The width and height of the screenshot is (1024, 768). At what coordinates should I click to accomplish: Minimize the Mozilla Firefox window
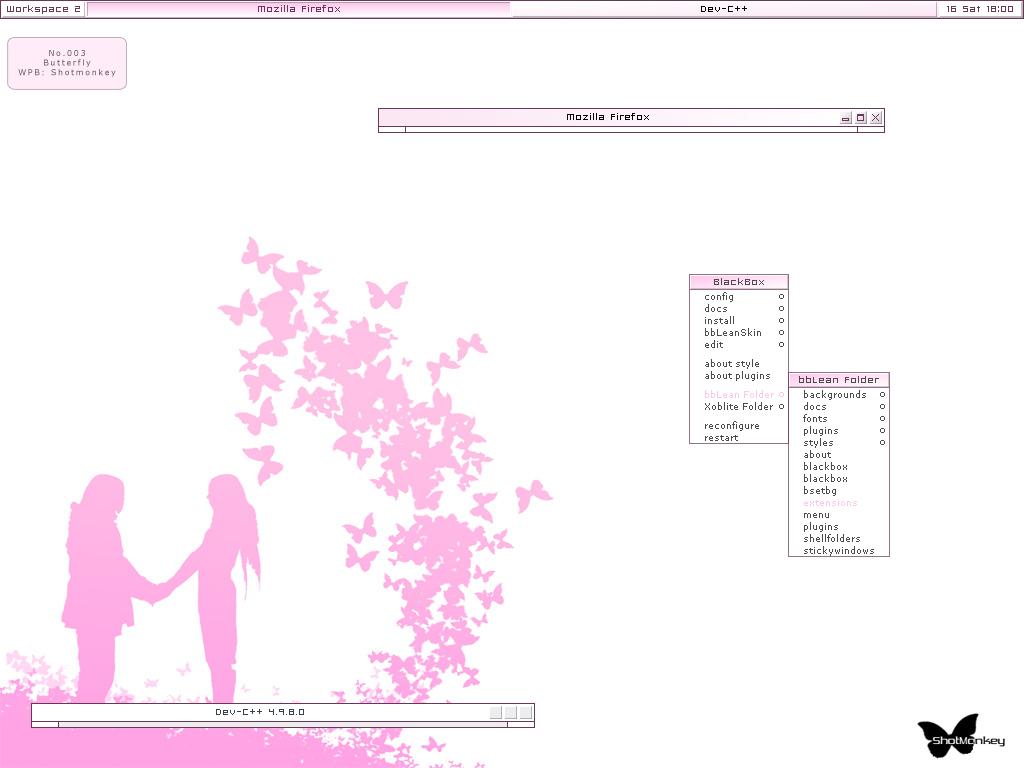coord(846,118)
